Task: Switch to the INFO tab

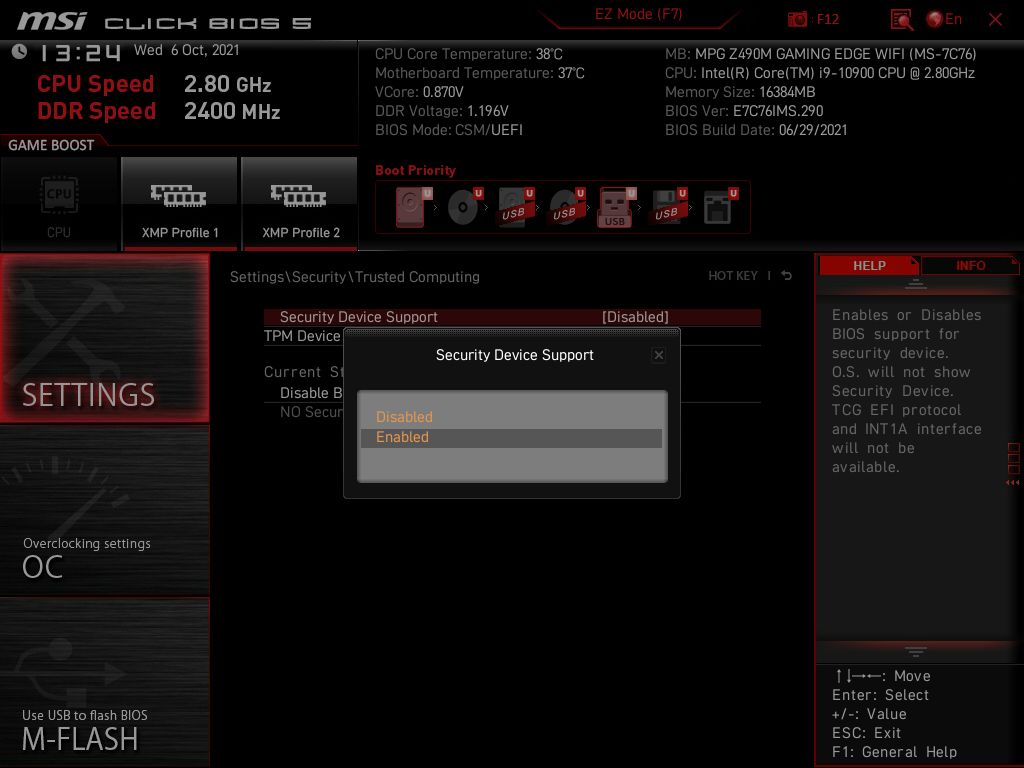Action: coord(970,266)
